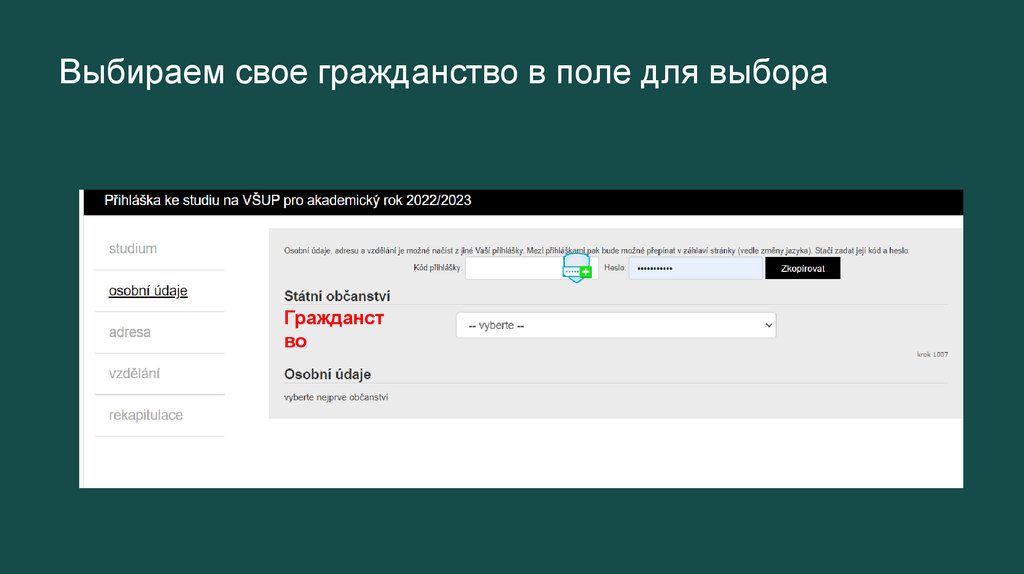Click the Kód přihlášky input field
Screen dimensions: 1024x574
[x=532, y=268]
